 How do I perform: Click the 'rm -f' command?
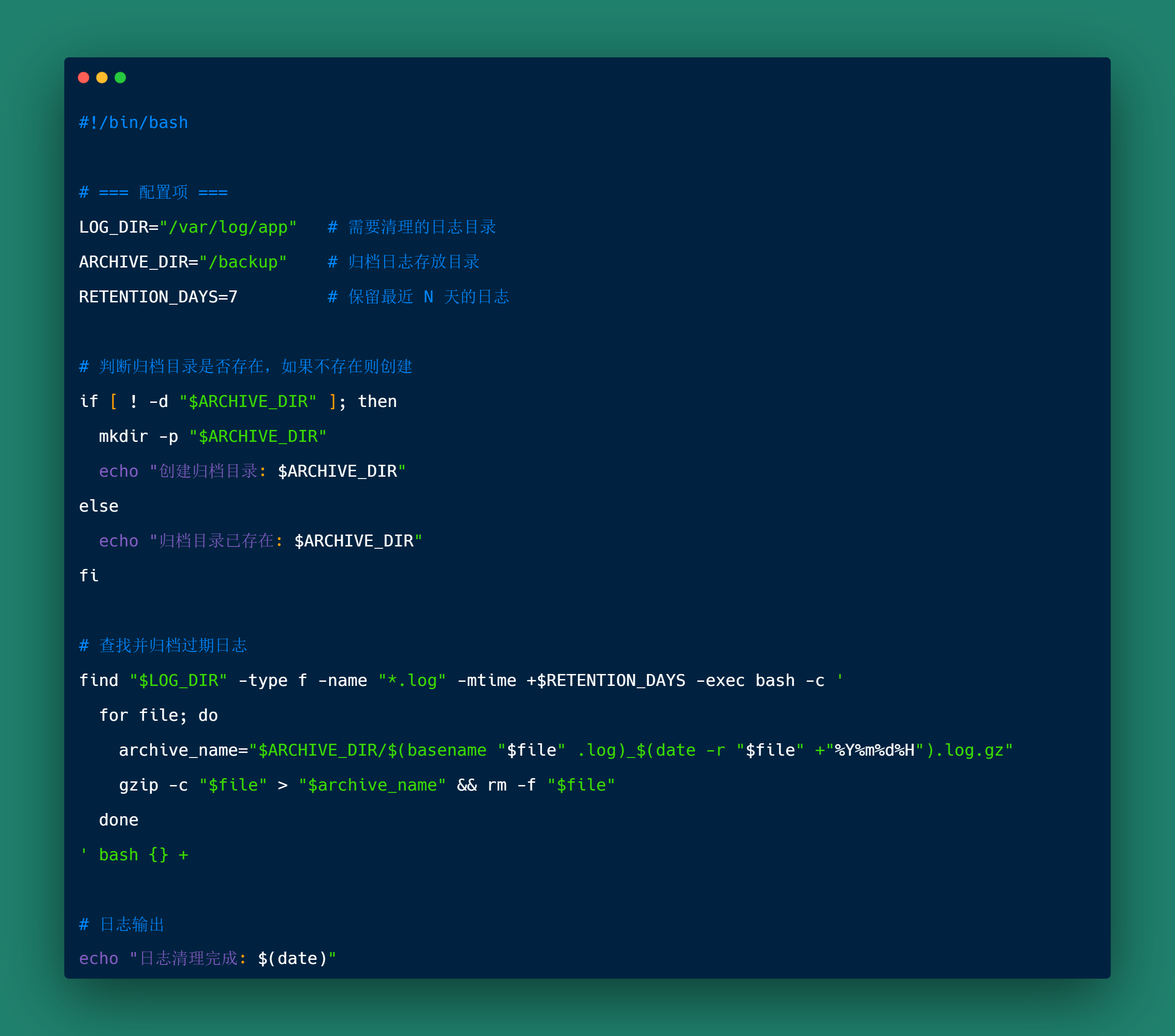tap(512, 785)
